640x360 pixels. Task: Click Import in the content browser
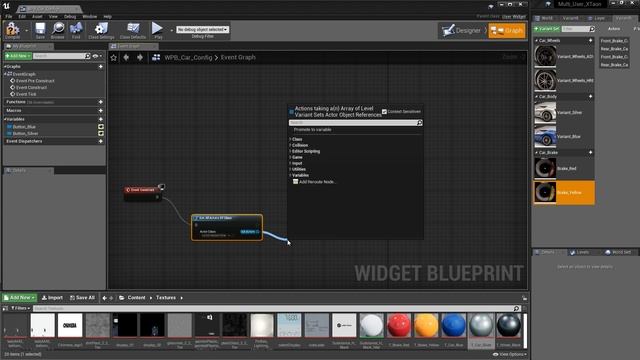52,298
